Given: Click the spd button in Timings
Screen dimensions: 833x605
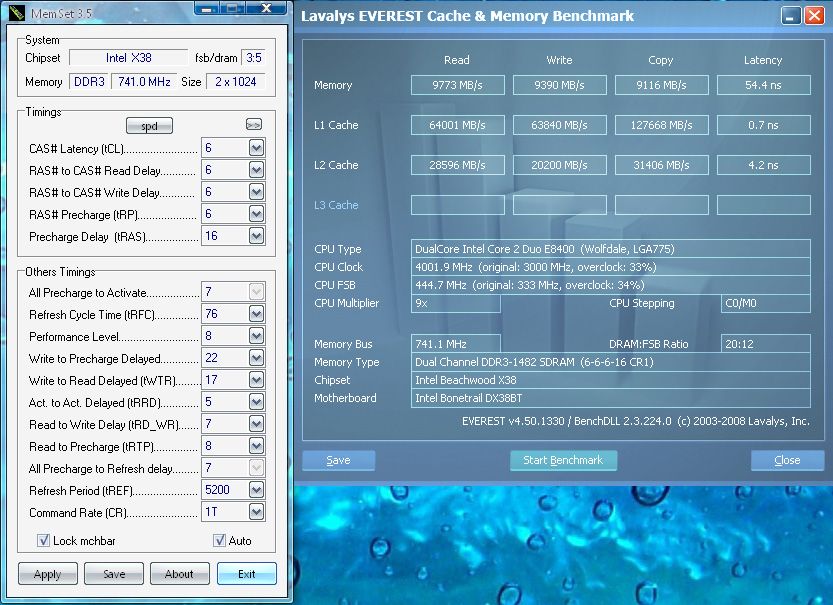Looking at the screenshot, I should tap(149, 126).
